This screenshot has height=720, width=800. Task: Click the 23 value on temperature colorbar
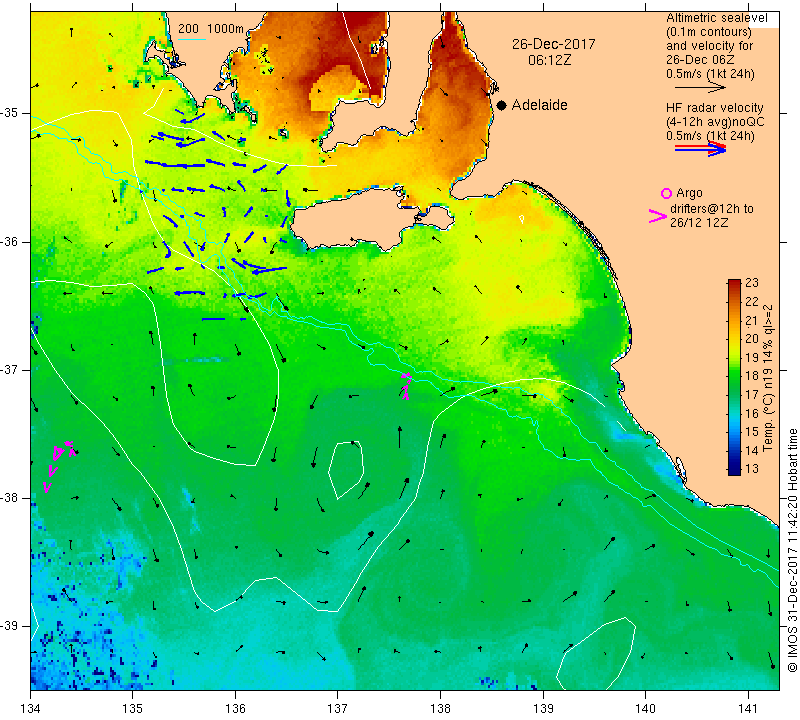pos(752,282)
